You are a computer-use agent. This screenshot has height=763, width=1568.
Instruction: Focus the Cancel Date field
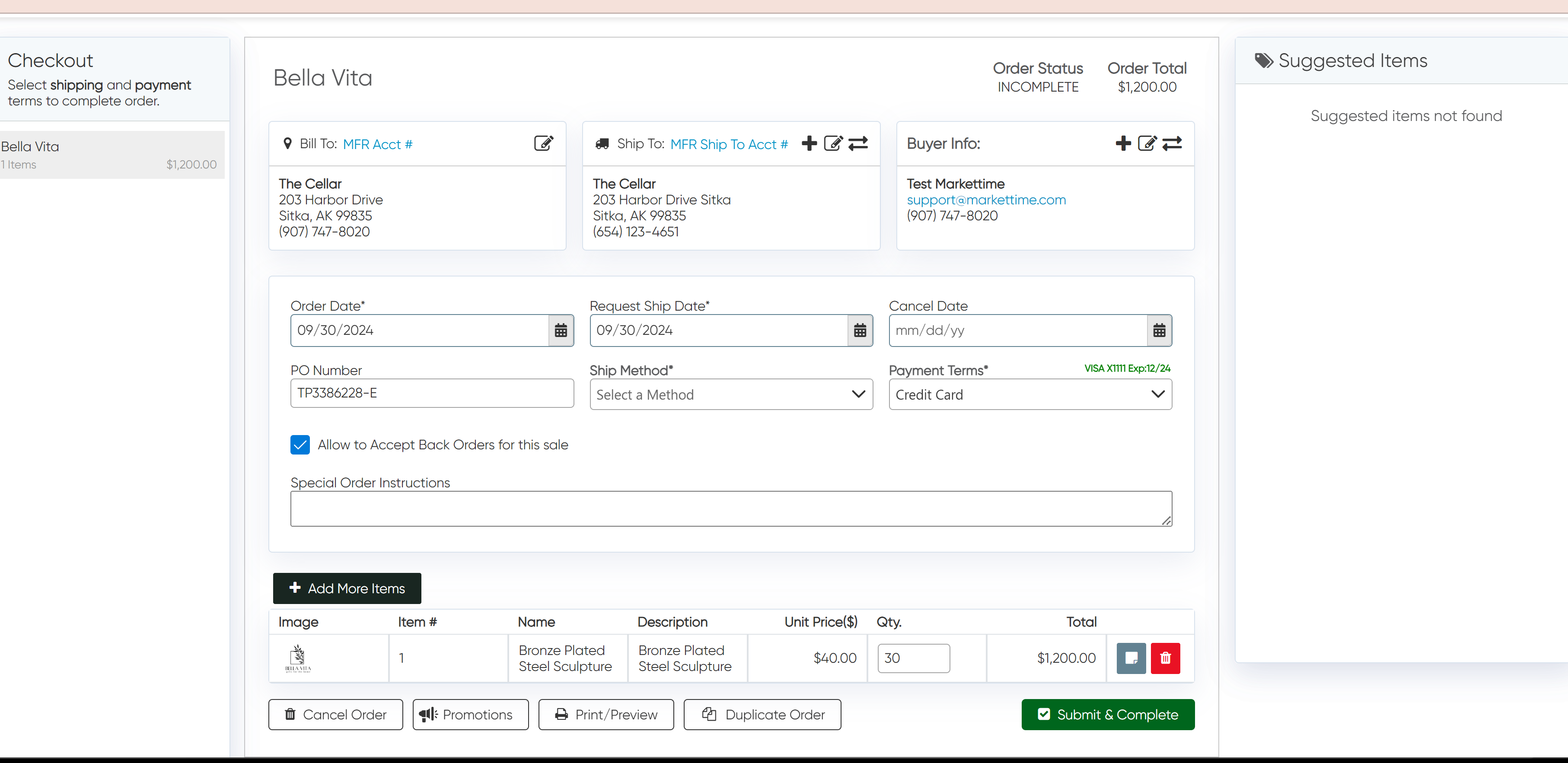click(x=1018, y=331)
